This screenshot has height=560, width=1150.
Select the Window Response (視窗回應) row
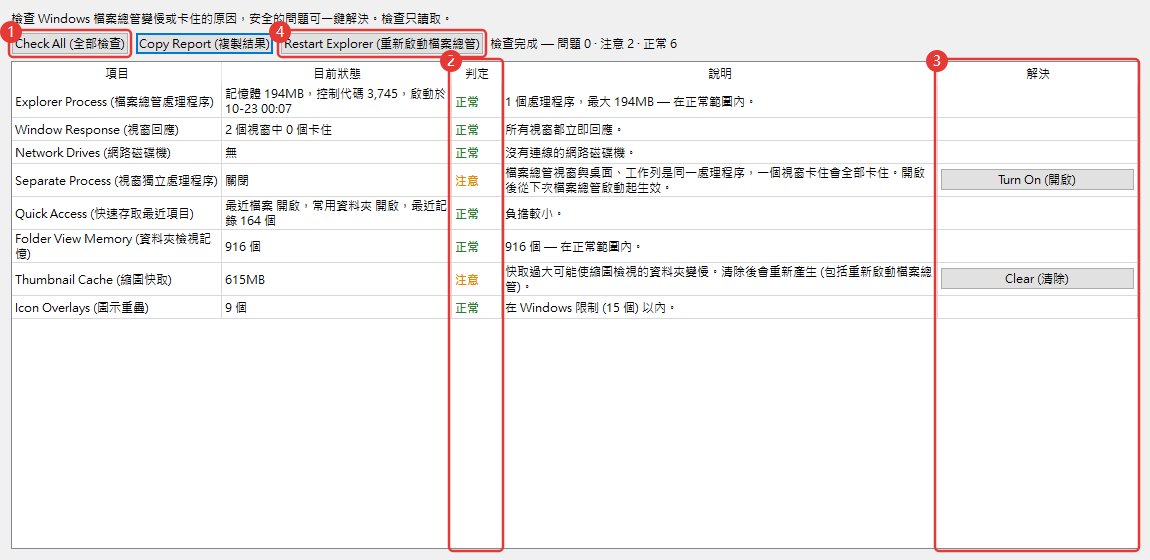tap(575, 130)
